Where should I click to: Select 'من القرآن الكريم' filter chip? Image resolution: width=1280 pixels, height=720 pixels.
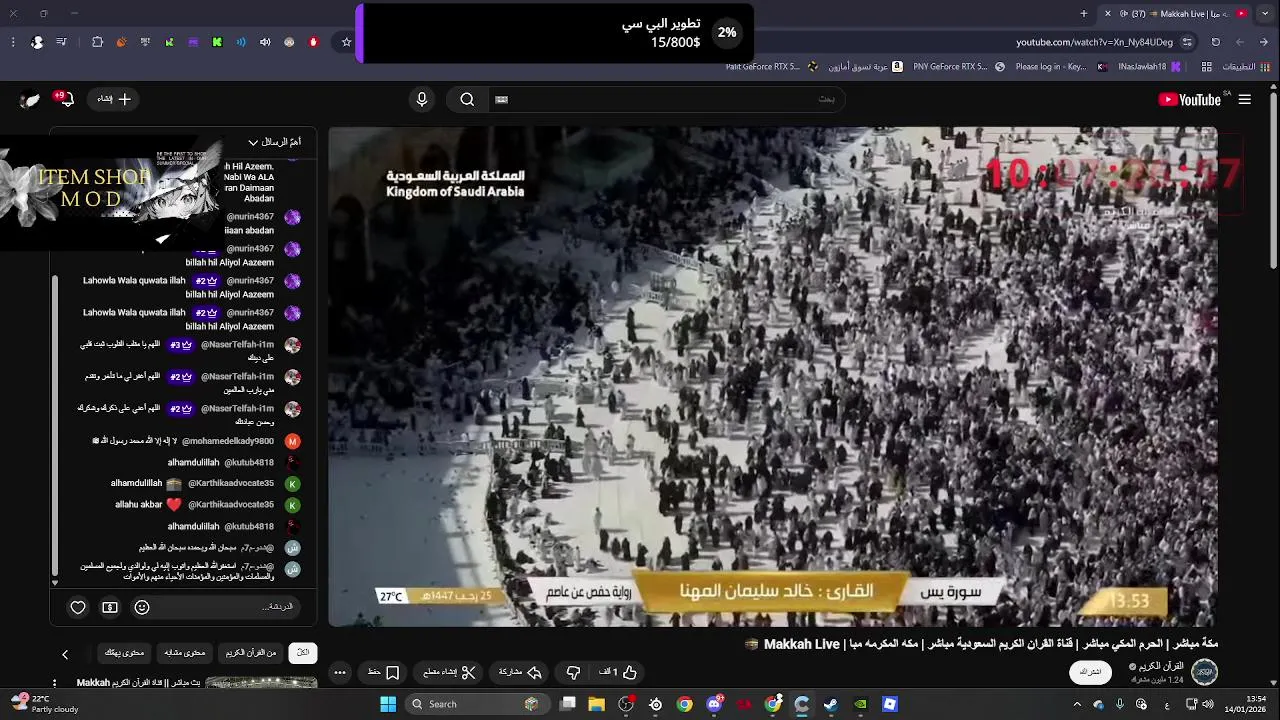tap(251, 653)
